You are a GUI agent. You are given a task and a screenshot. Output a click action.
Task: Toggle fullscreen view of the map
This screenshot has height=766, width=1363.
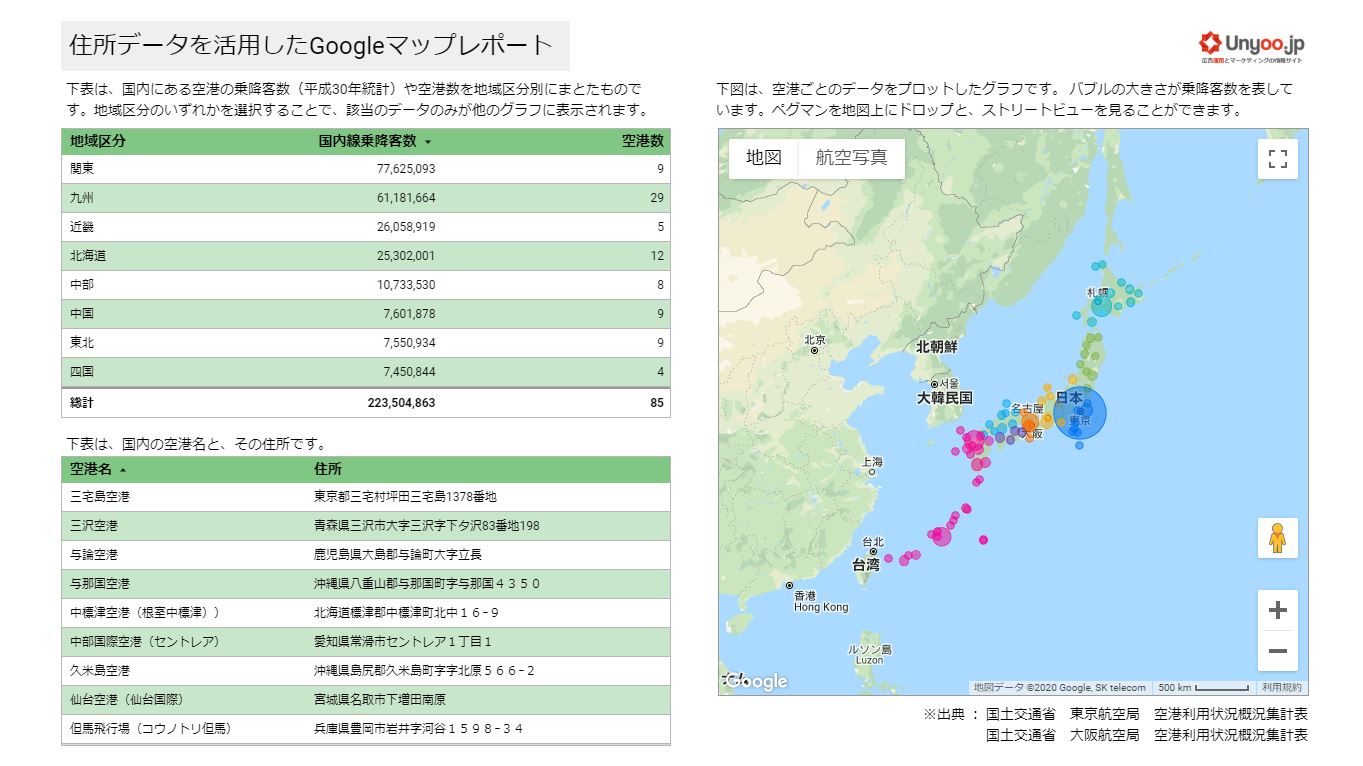click(x=1277, y=158)
